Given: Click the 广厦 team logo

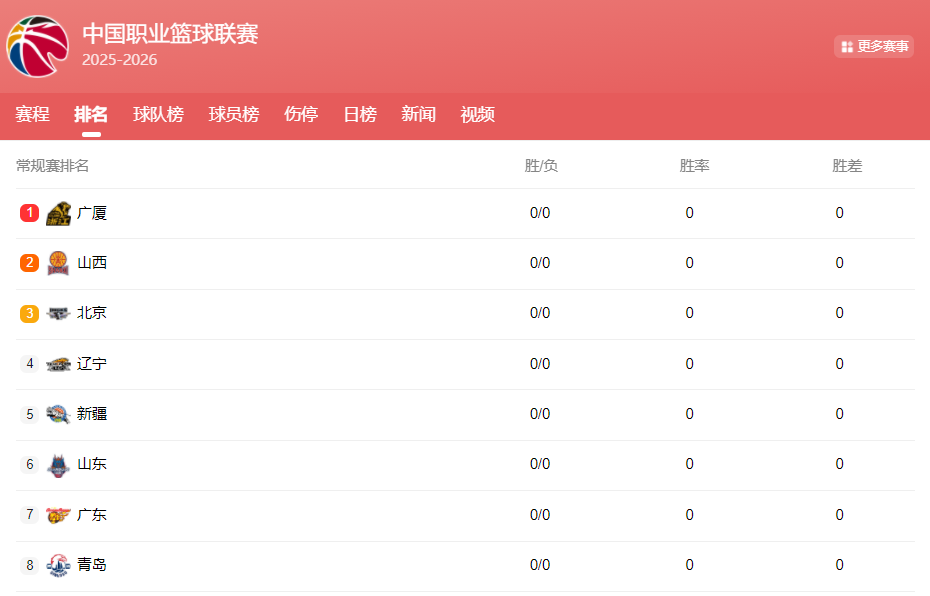Looking at the screenshot, I should [57, 212].
